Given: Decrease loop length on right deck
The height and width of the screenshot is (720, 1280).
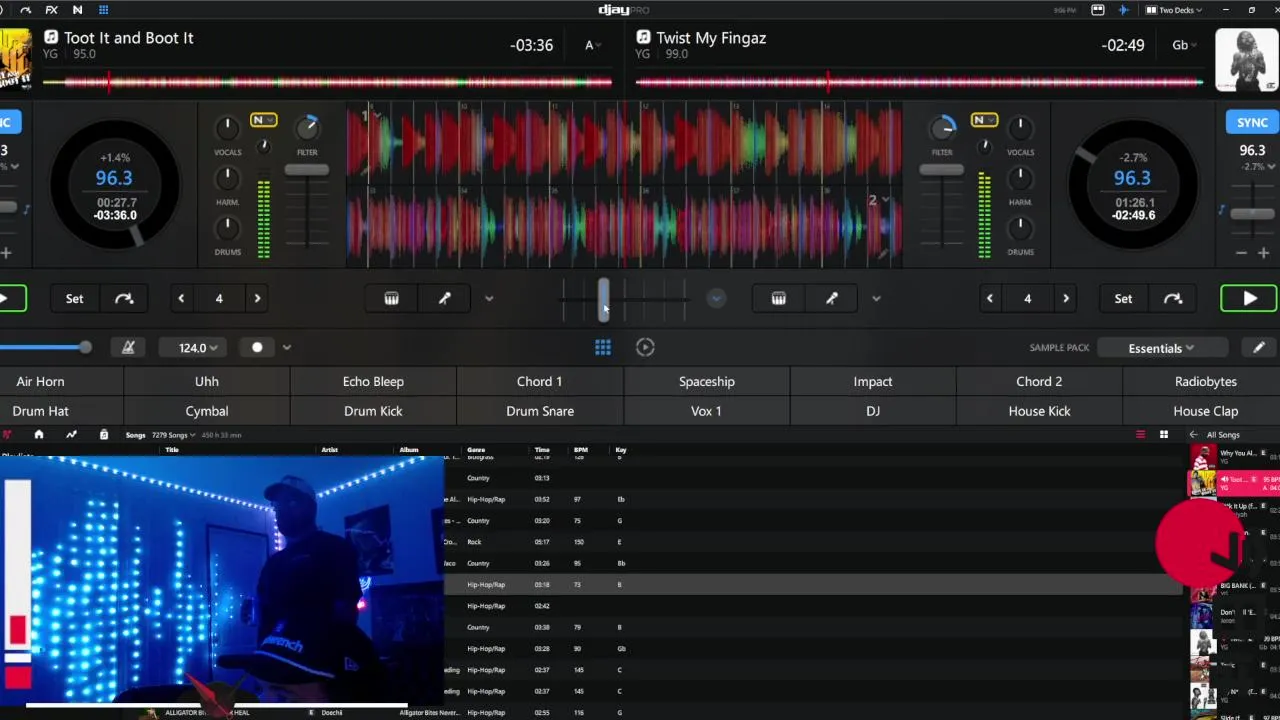Looking at the screenshot, I should point(990,298).
